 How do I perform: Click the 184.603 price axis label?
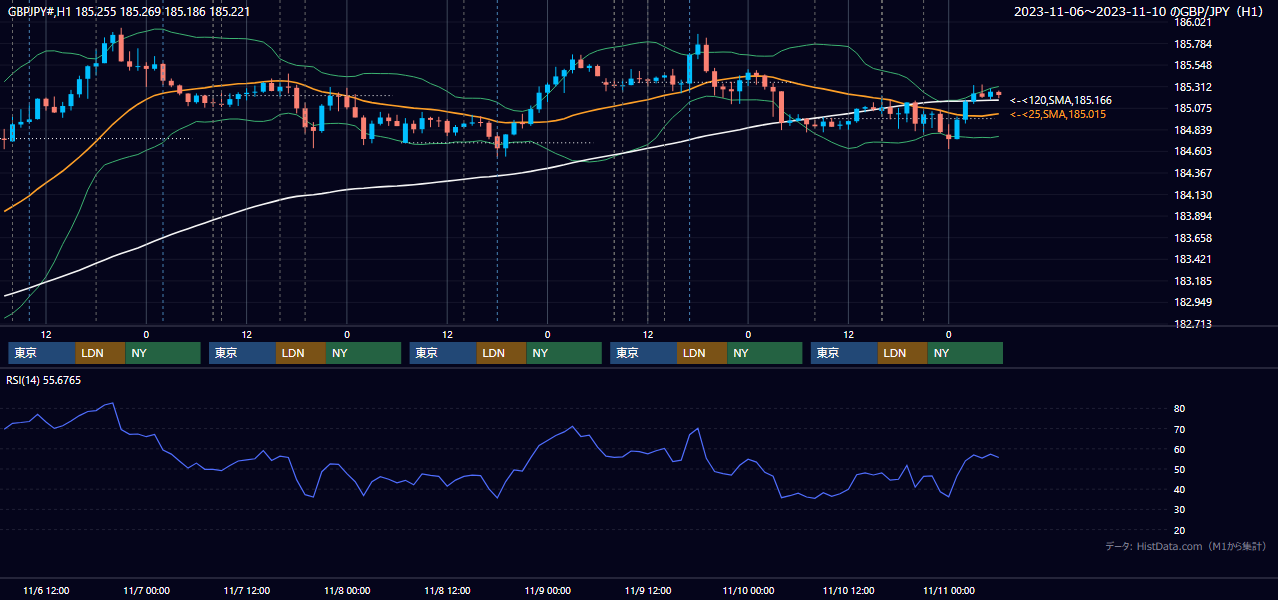coord(1192,151)
